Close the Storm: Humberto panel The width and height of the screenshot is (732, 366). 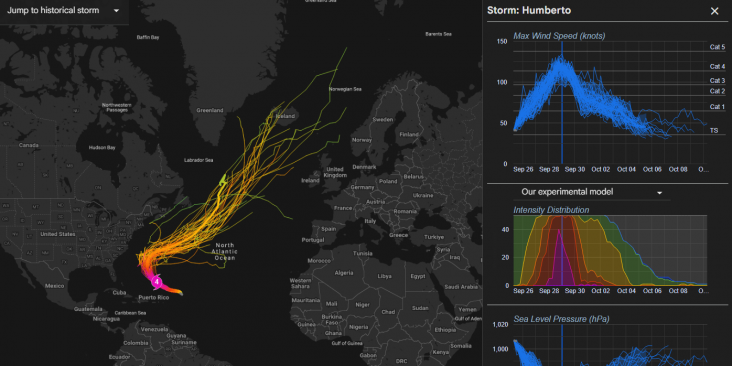point(714,11)
